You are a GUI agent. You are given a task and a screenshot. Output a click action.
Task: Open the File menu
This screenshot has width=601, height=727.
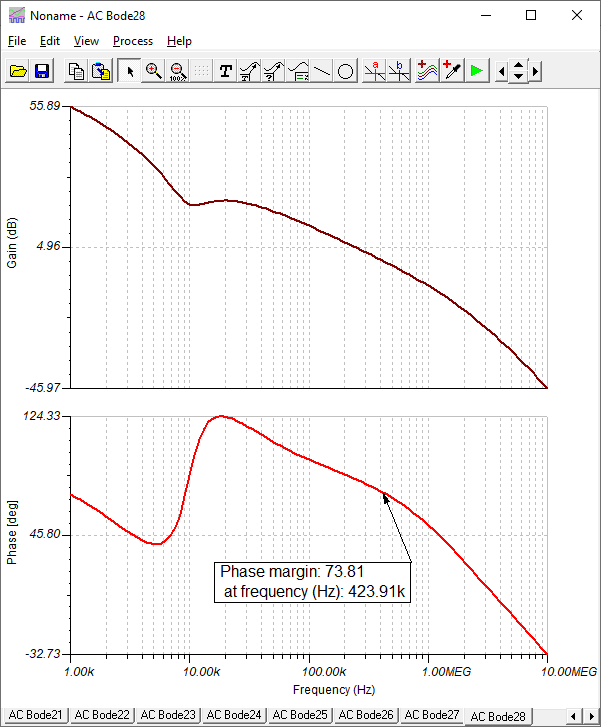17,41
